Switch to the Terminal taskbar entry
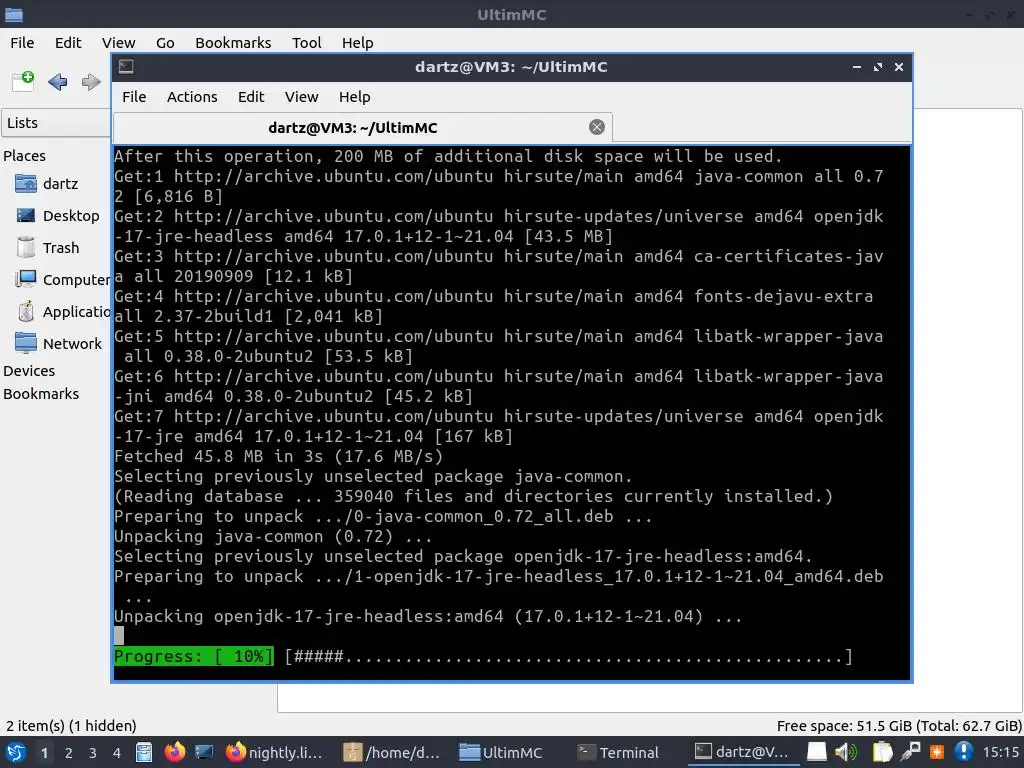Screen dimensions: 1024x768 619,752
